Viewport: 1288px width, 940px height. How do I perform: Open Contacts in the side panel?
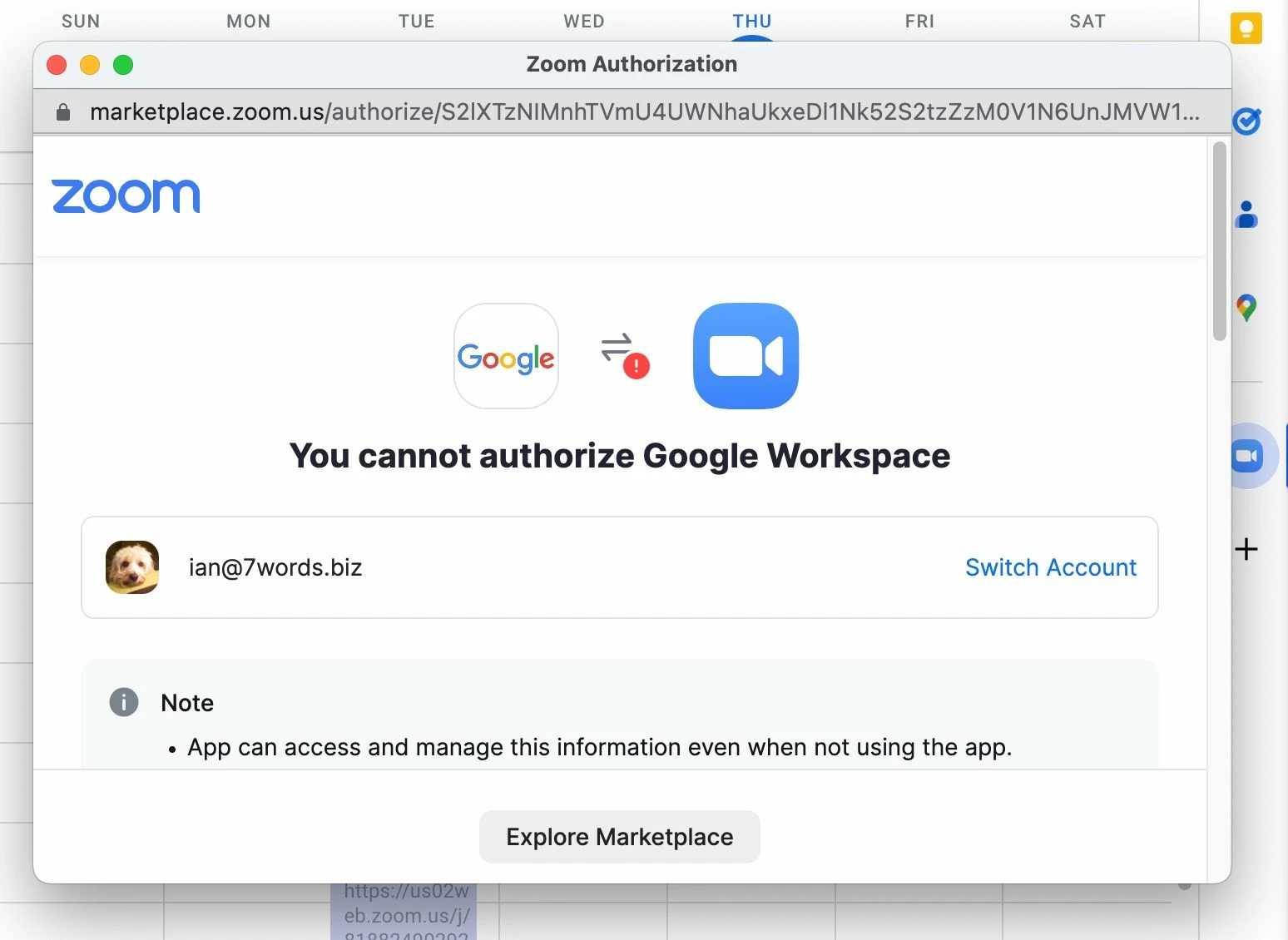(x=1246, y=215)
